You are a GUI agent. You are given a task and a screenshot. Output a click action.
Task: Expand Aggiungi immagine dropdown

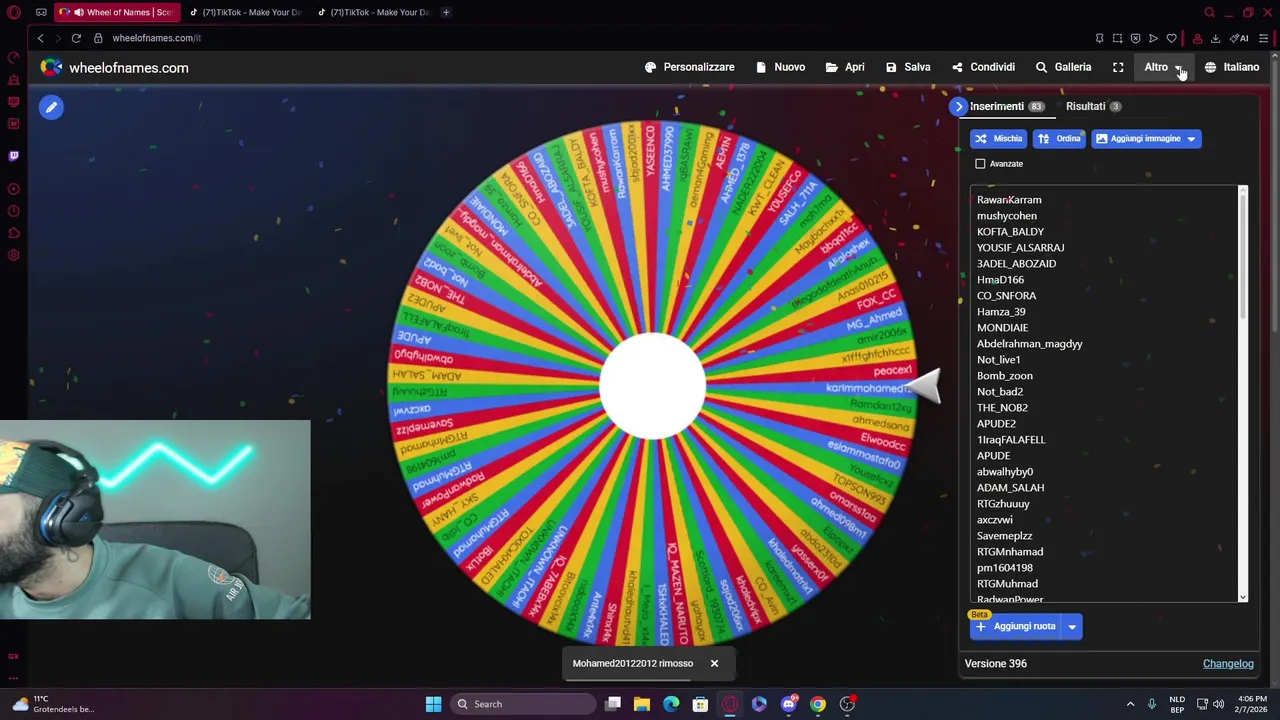[1191, 139]
